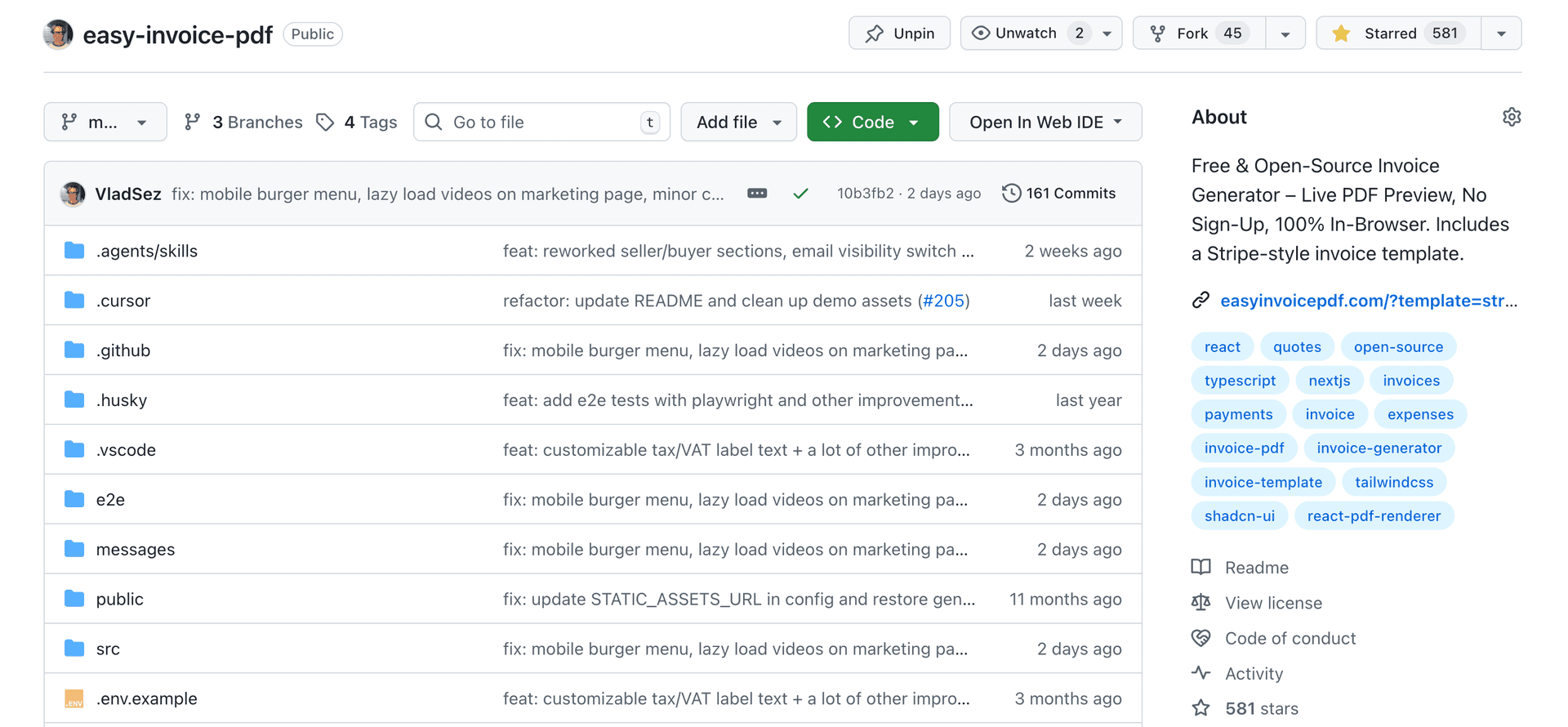Select the shadcn-ui topic tag
This screenshot has height=727, width=1568.
click(1240, 515)
